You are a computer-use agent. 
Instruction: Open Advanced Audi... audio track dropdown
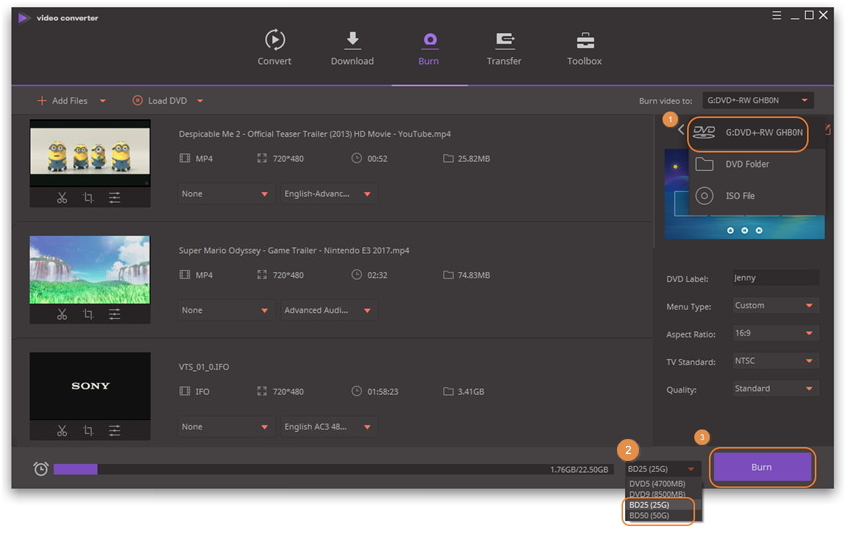pos(328,311)
